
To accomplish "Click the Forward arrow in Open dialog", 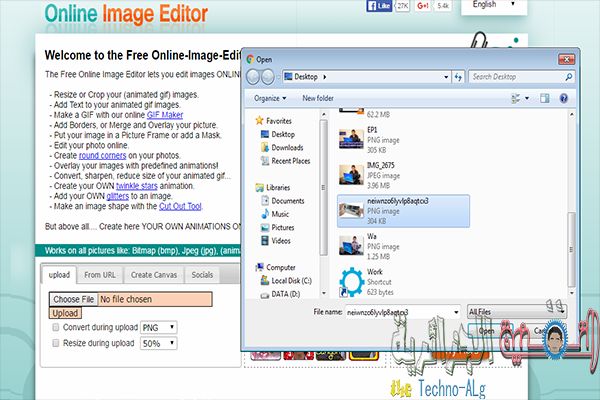I will coord(267,77).
